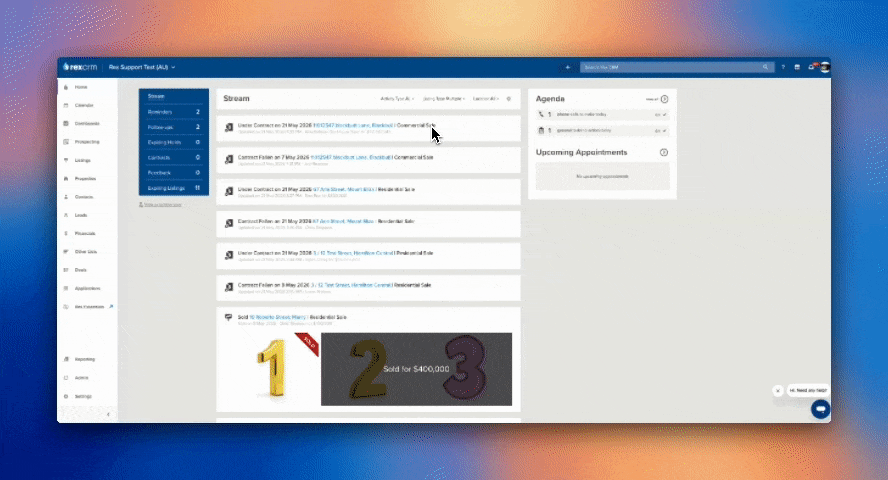888x480 pixels.
Task: Open the Sold for $400,000 image
Action: tap(416, 369)
